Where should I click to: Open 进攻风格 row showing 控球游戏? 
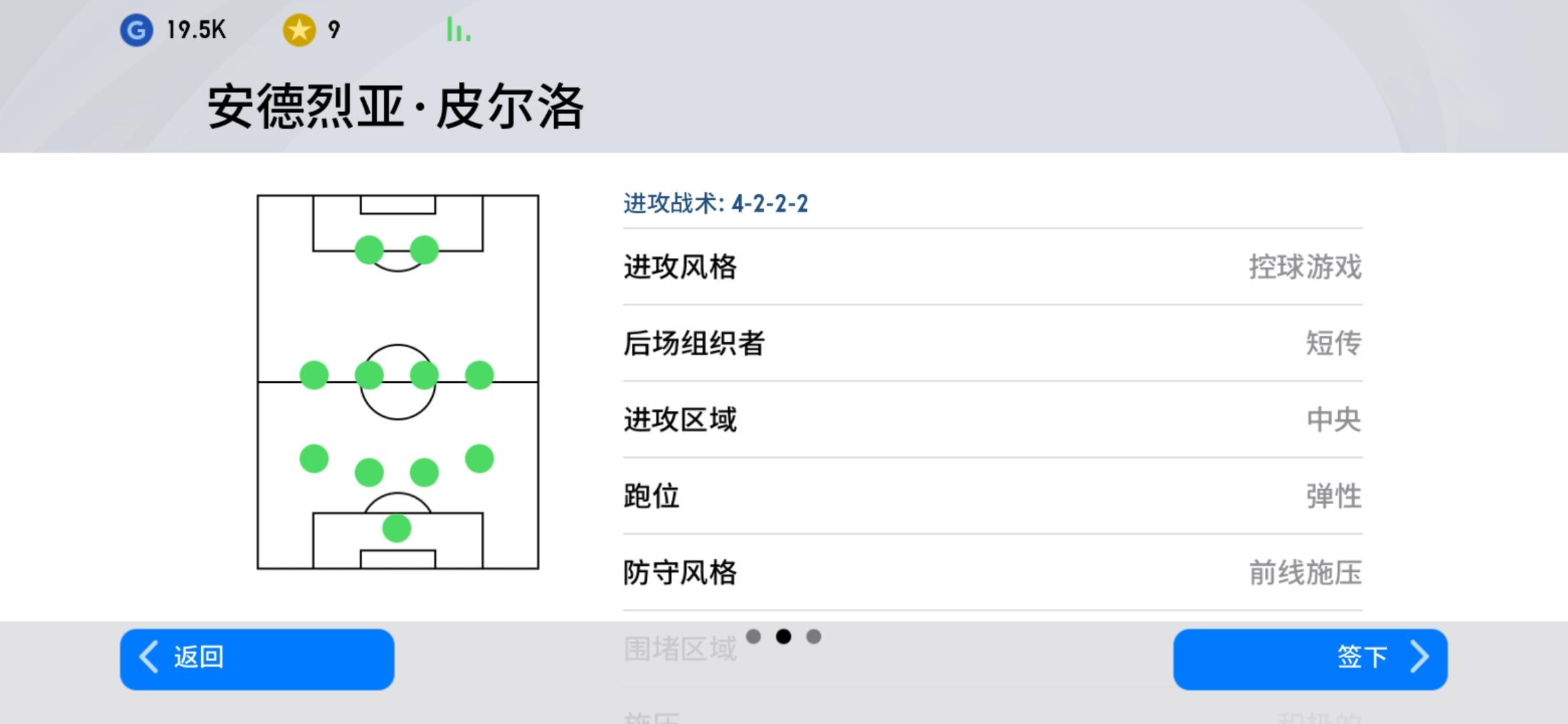click(x=992, y=267)
